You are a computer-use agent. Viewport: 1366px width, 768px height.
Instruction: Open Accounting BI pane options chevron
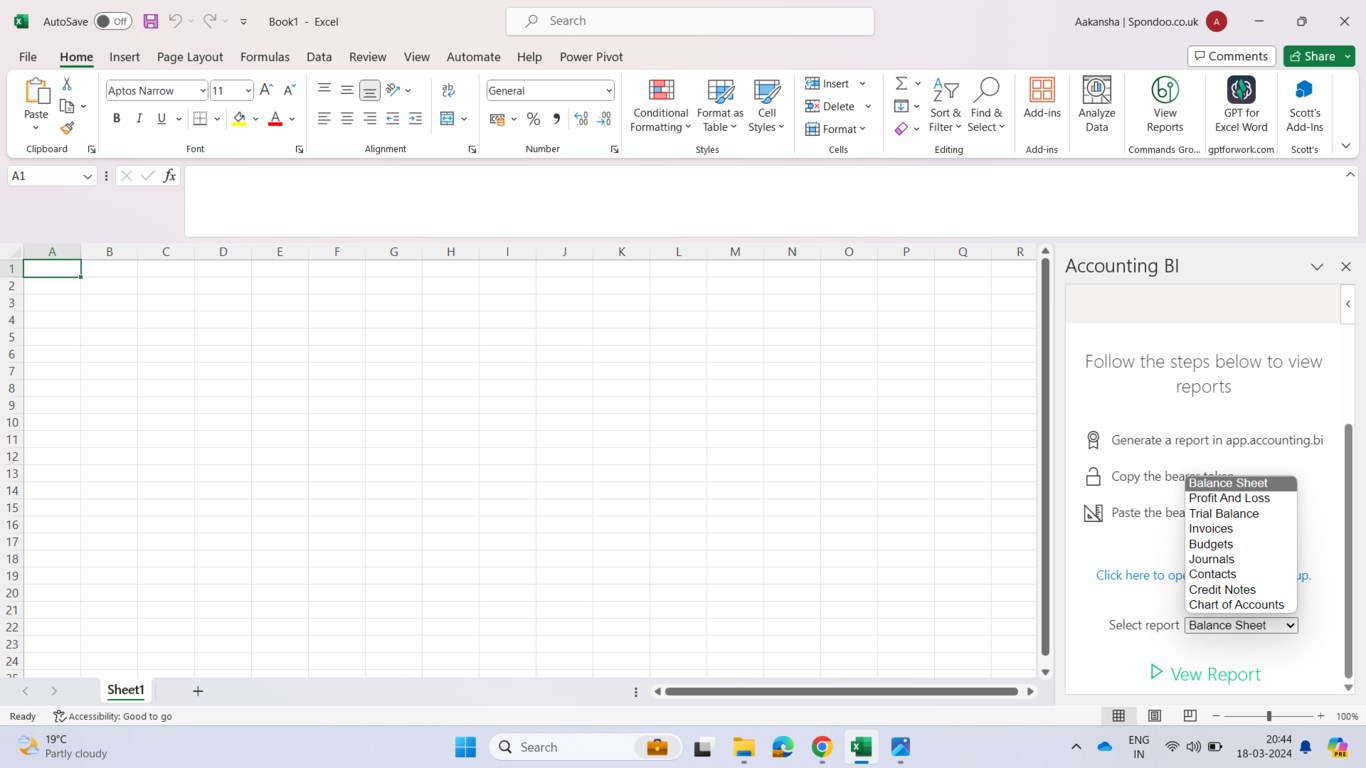point(1317,267)
